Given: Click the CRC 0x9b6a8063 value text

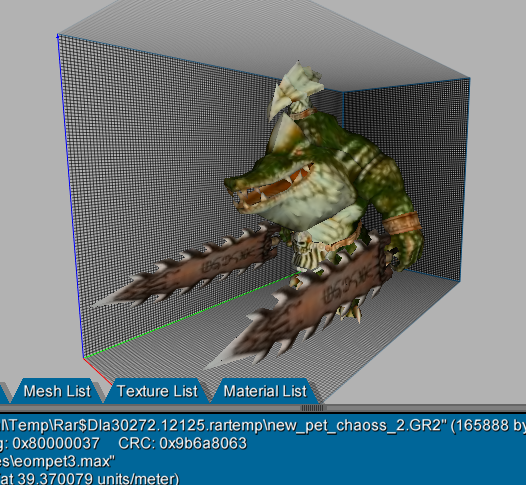Looking at the screenshot, I should click(182, 443).
